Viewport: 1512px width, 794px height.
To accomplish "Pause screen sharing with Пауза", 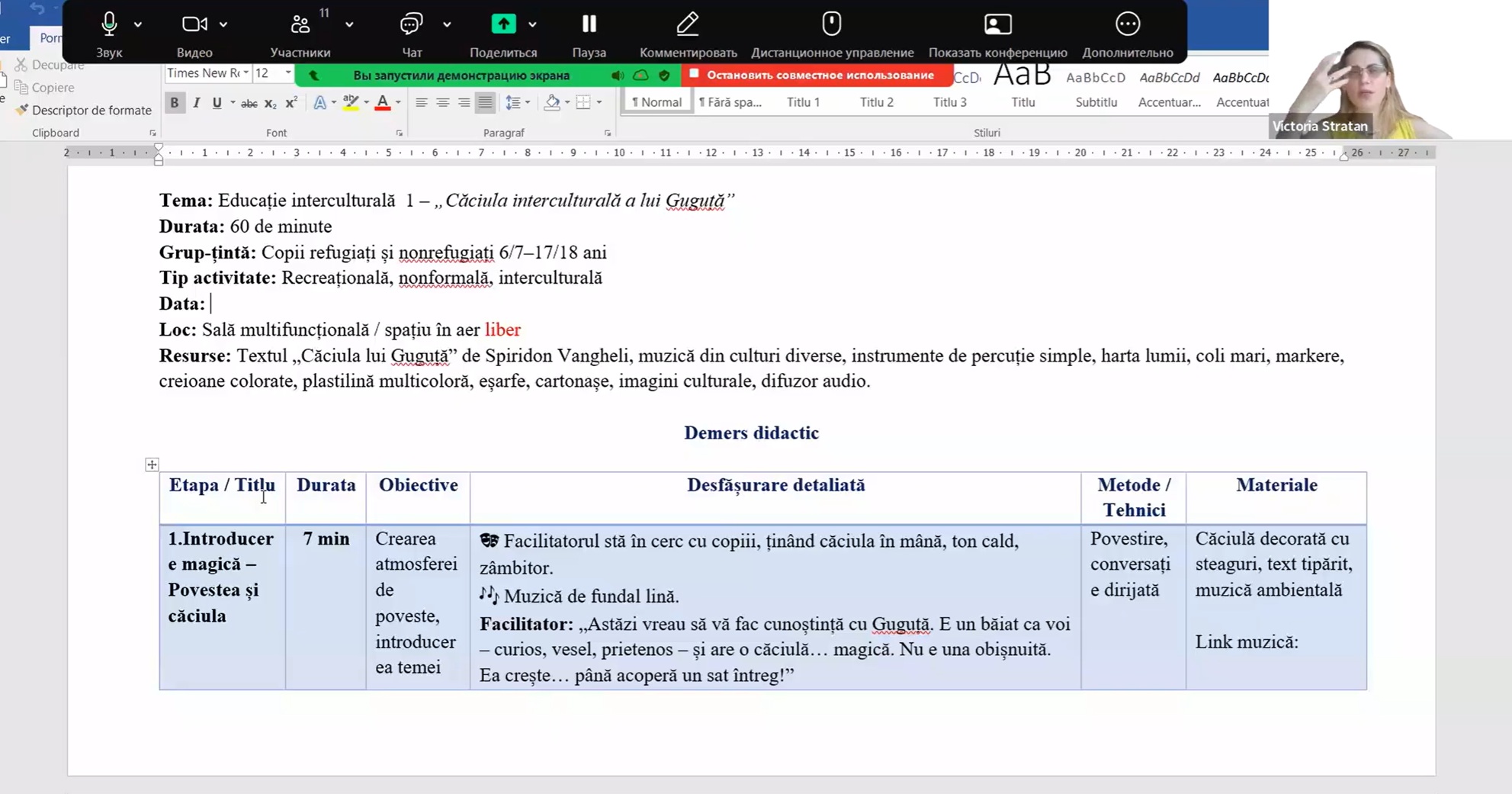I will [x=589, y=24].
